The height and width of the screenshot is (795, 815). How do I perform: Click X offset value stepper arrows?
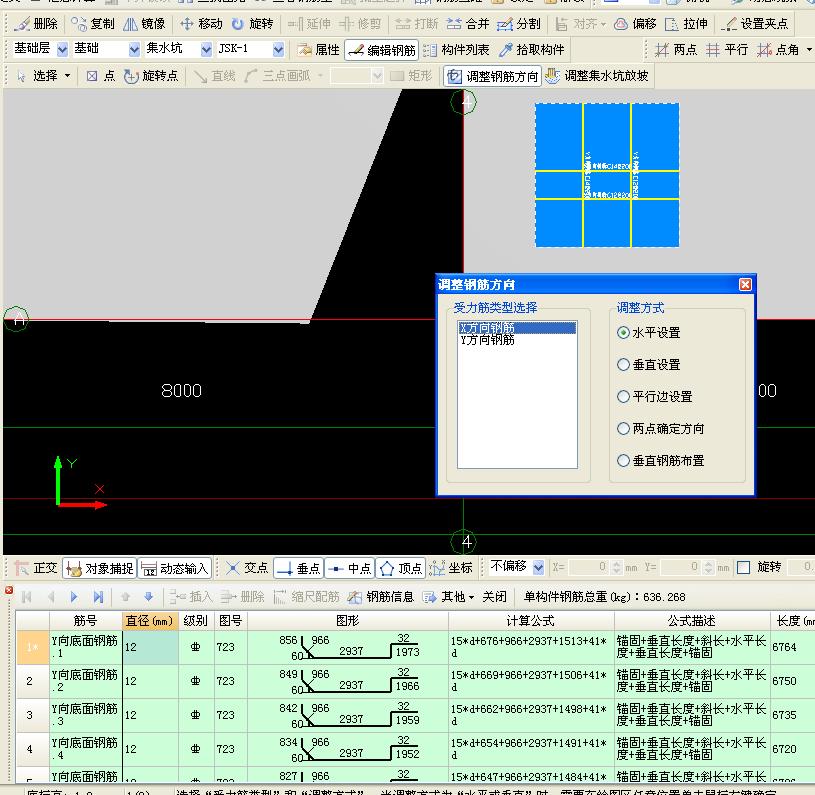[x=616, y=567]
